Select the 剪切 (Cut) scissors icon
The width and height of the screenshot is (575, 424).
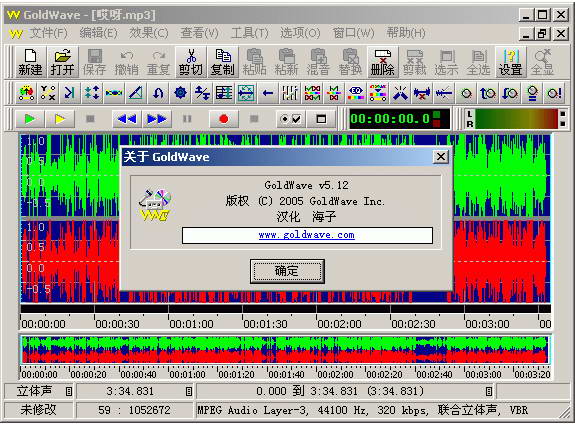pyautogui.click(x=191, y=62)
